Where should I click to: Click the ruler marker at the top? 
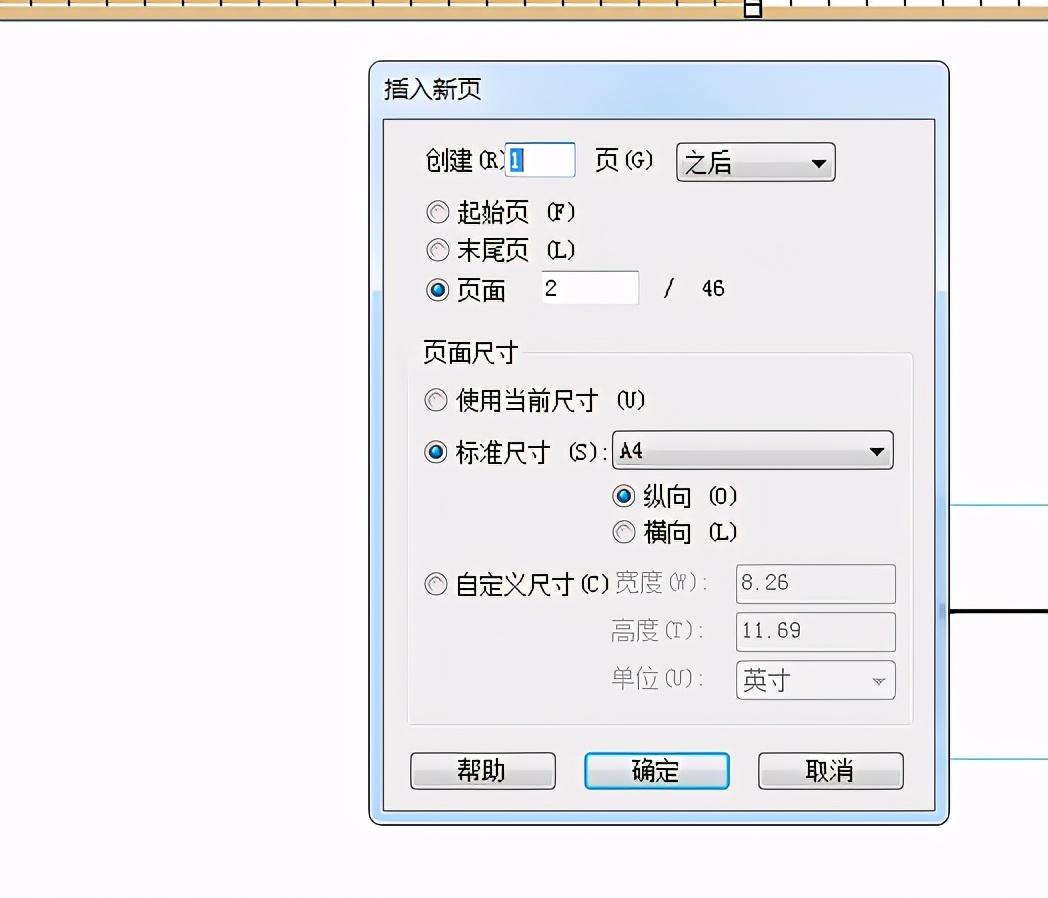coord(753,9)
